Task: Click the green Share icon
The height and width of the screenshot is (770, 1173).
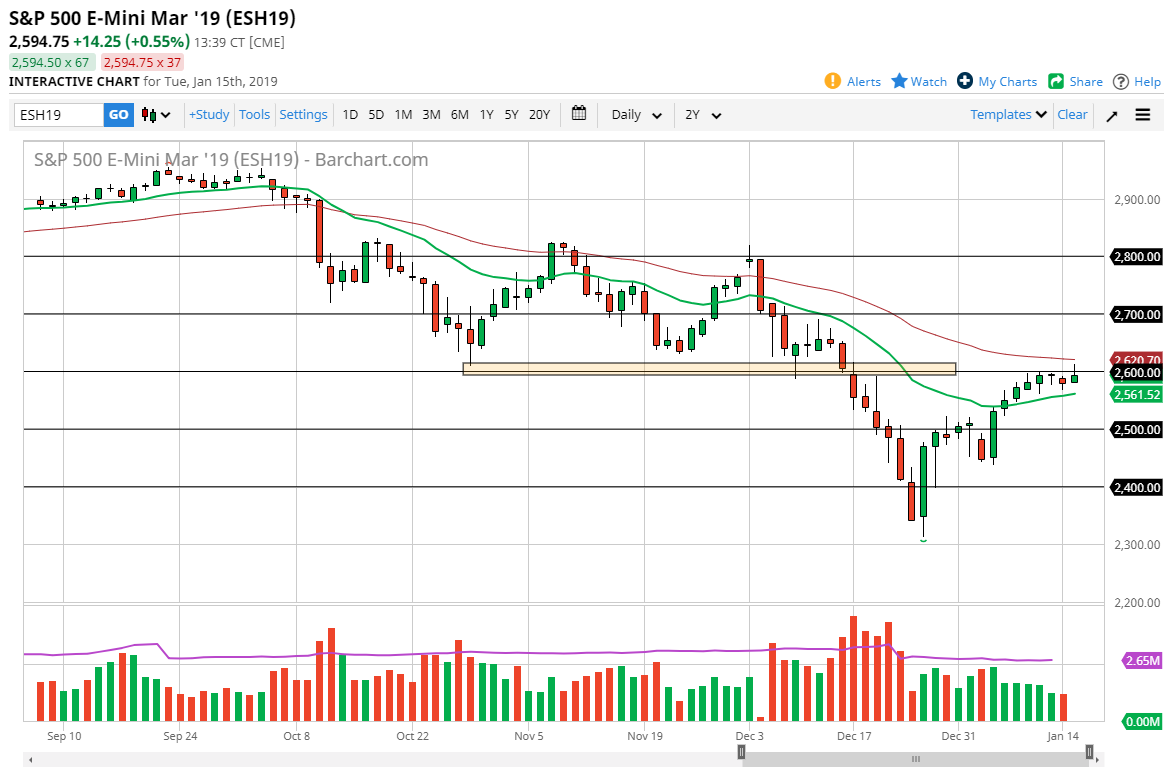Action: pyautogui.click(x=1056, y=81)
